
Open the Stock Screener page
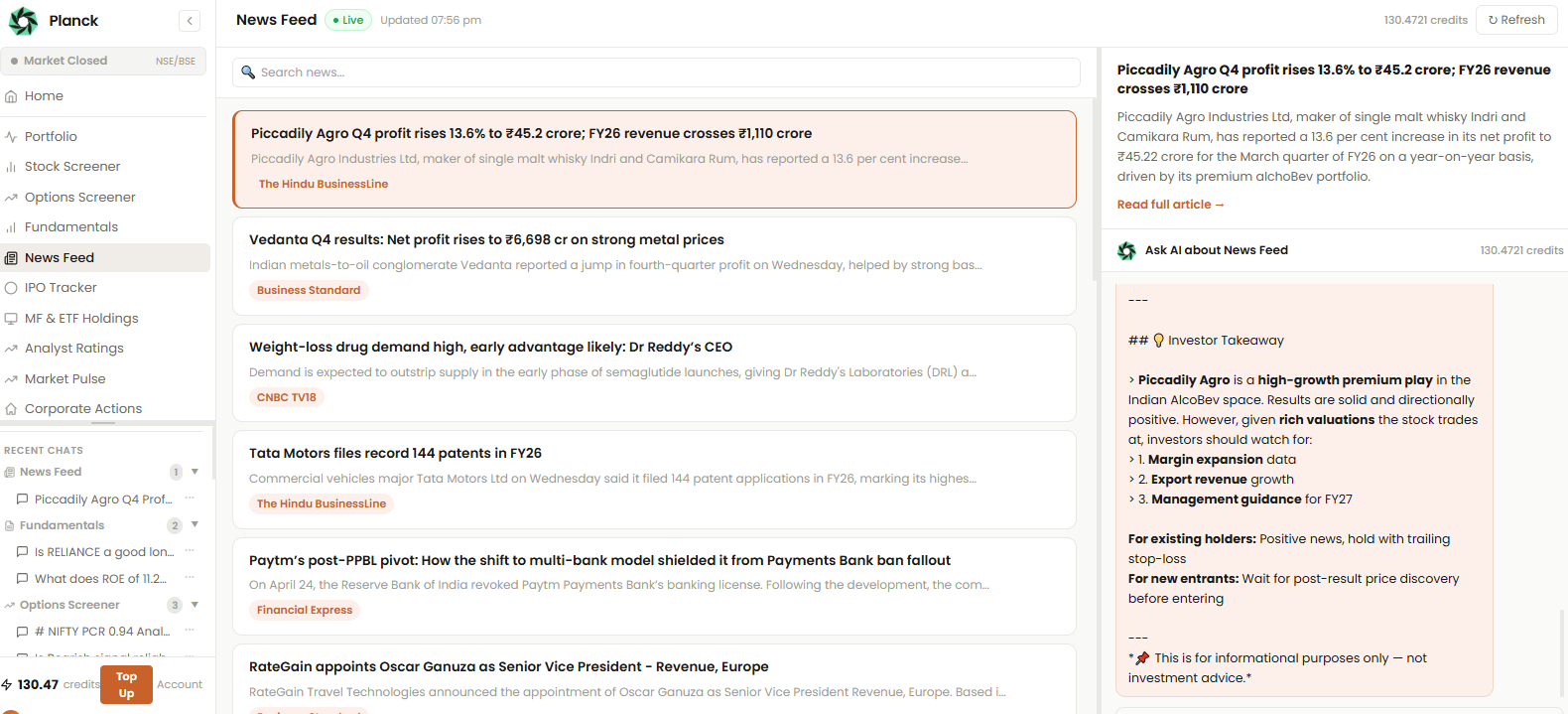72,167
